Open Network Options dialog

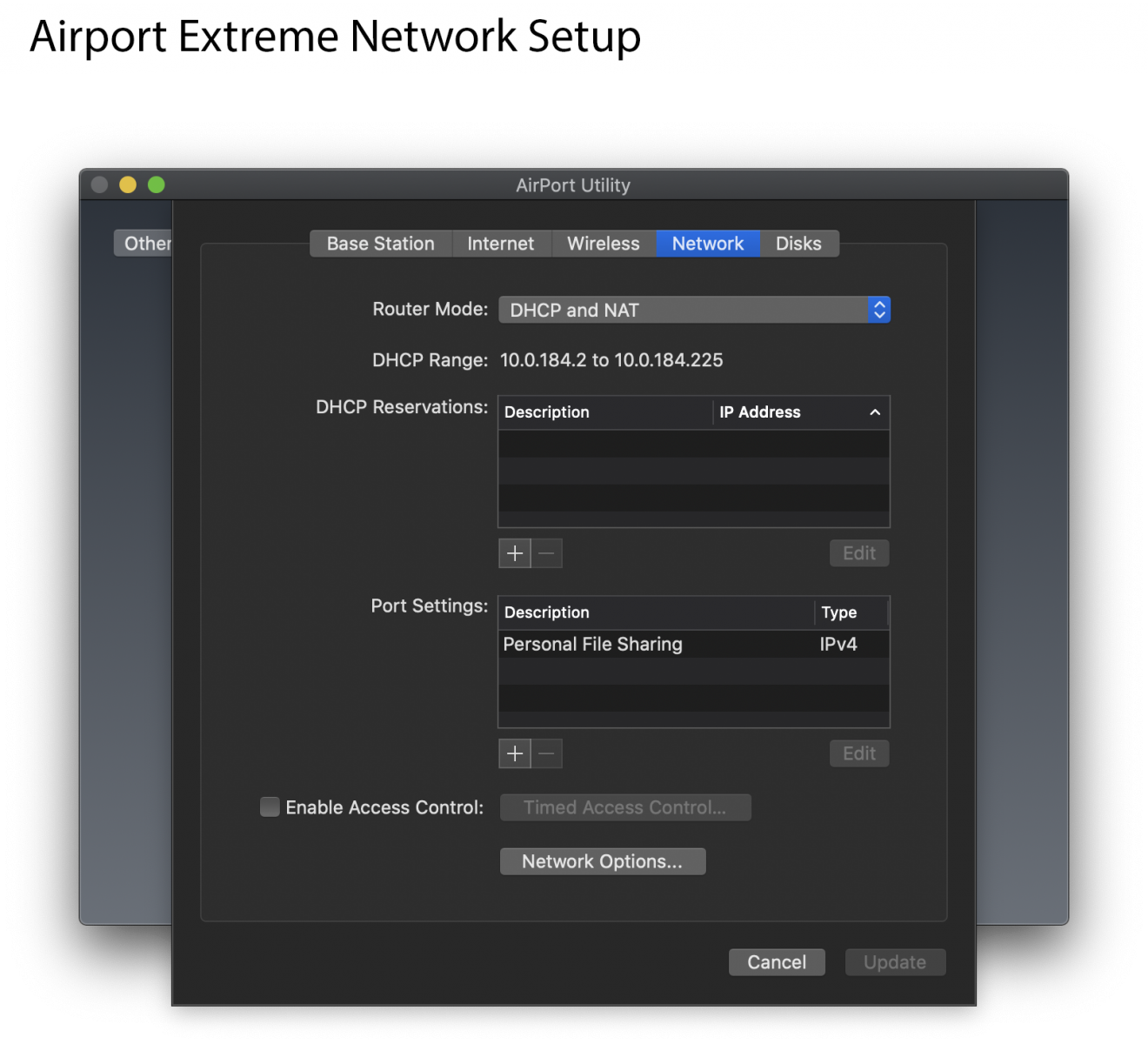603,861
